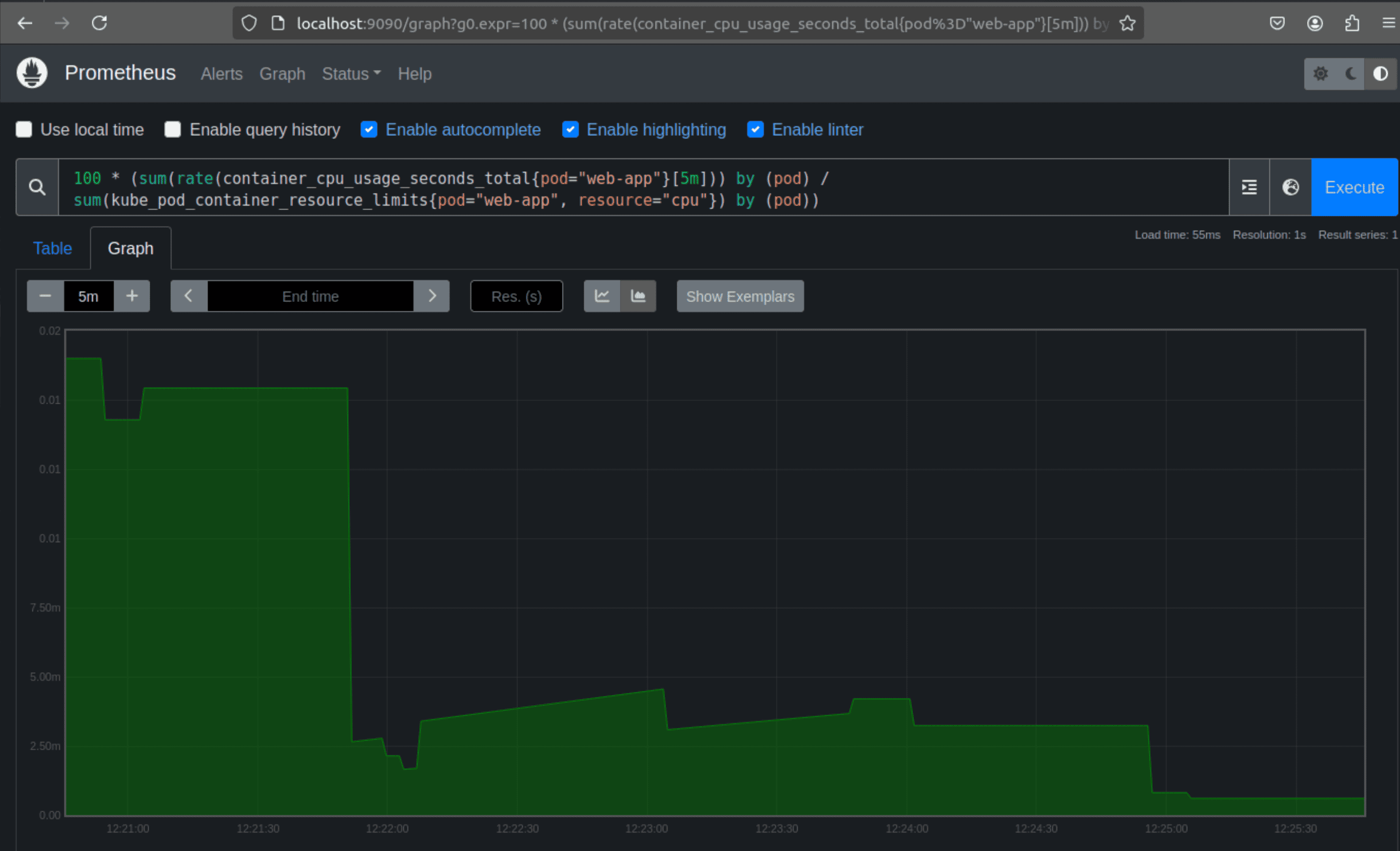Open the Help page

[x=415, y=74]
